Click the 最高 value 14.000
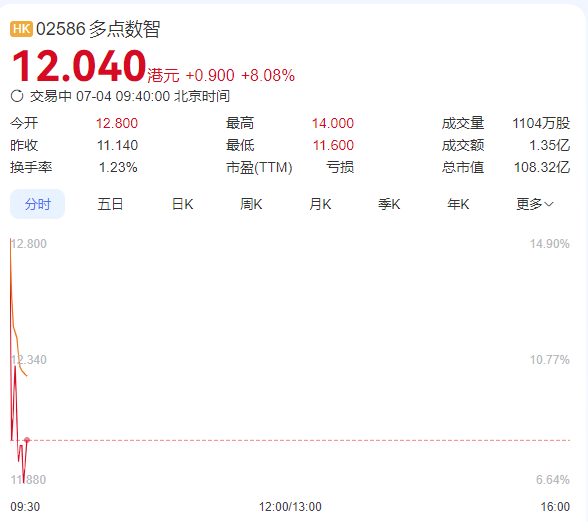 pos(333,123)
